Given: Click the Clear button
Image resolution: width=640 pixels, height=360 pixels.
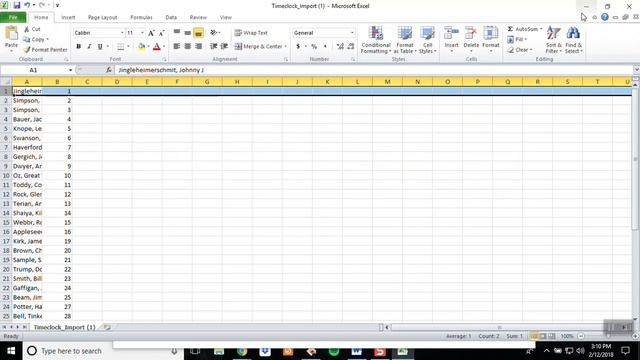Looking at the screenshot, I should 520,50.
